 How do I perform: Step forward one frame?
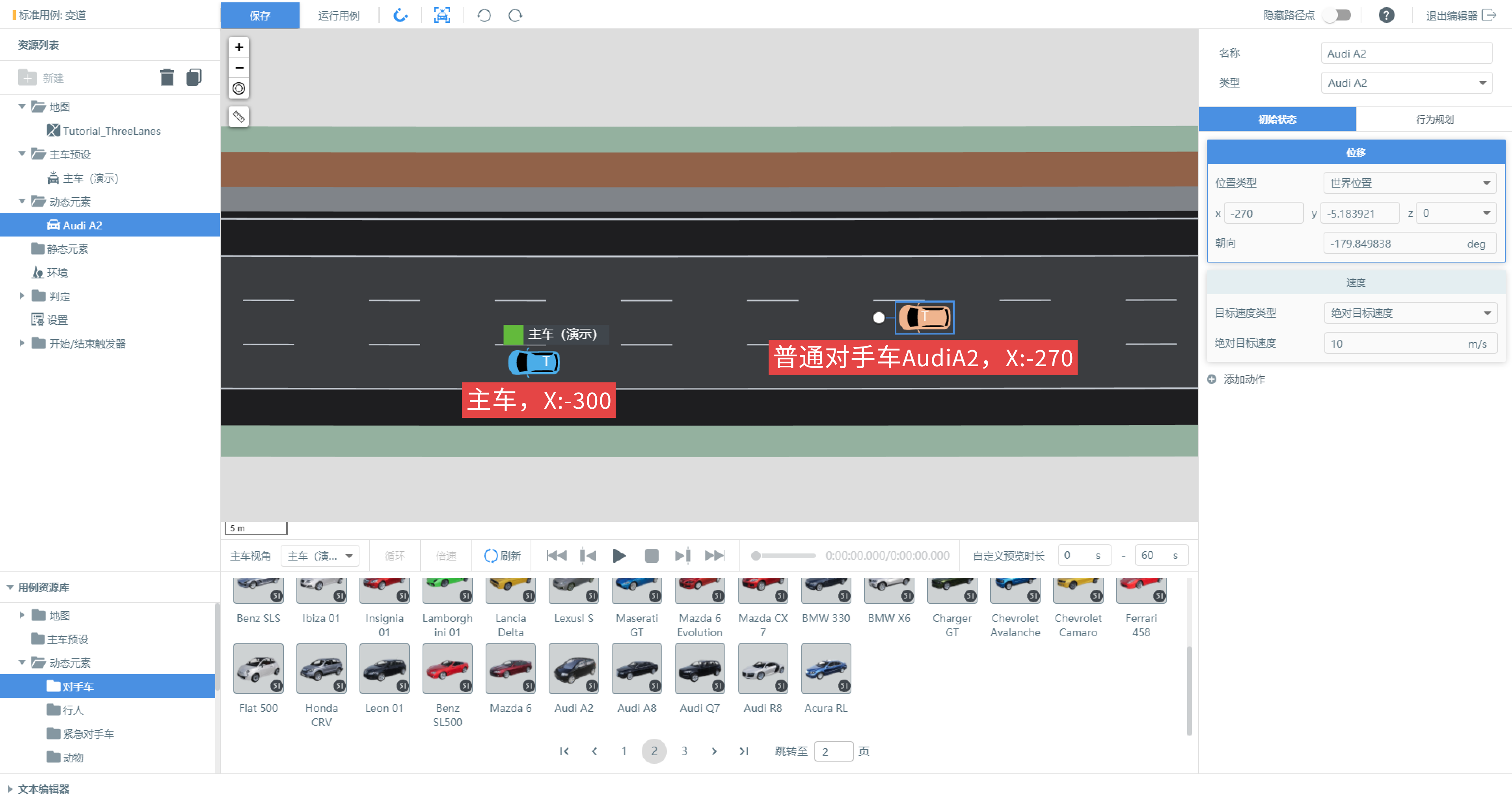683,556
